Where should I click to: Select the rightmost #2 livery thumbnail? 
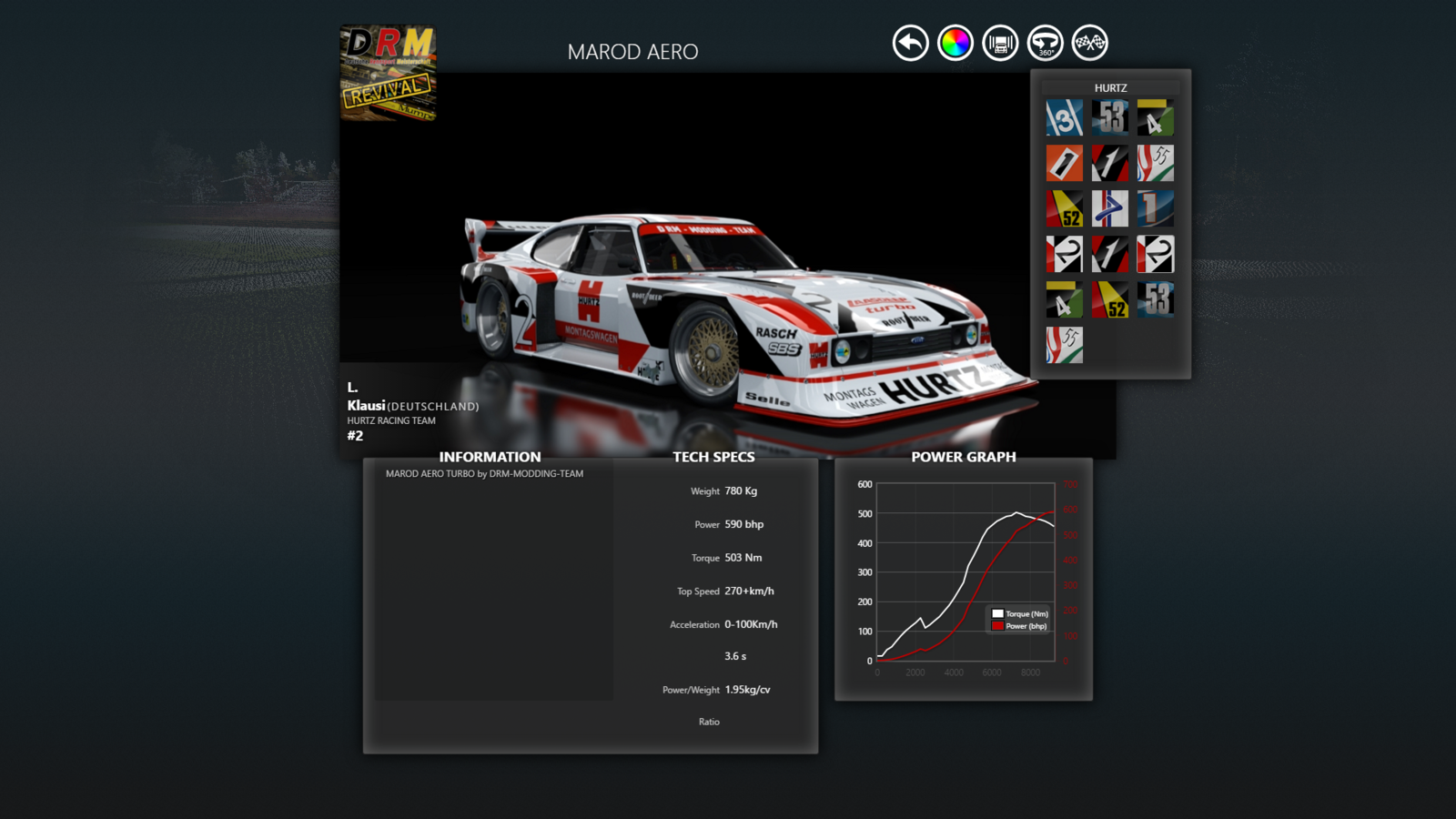point(1156,255)
